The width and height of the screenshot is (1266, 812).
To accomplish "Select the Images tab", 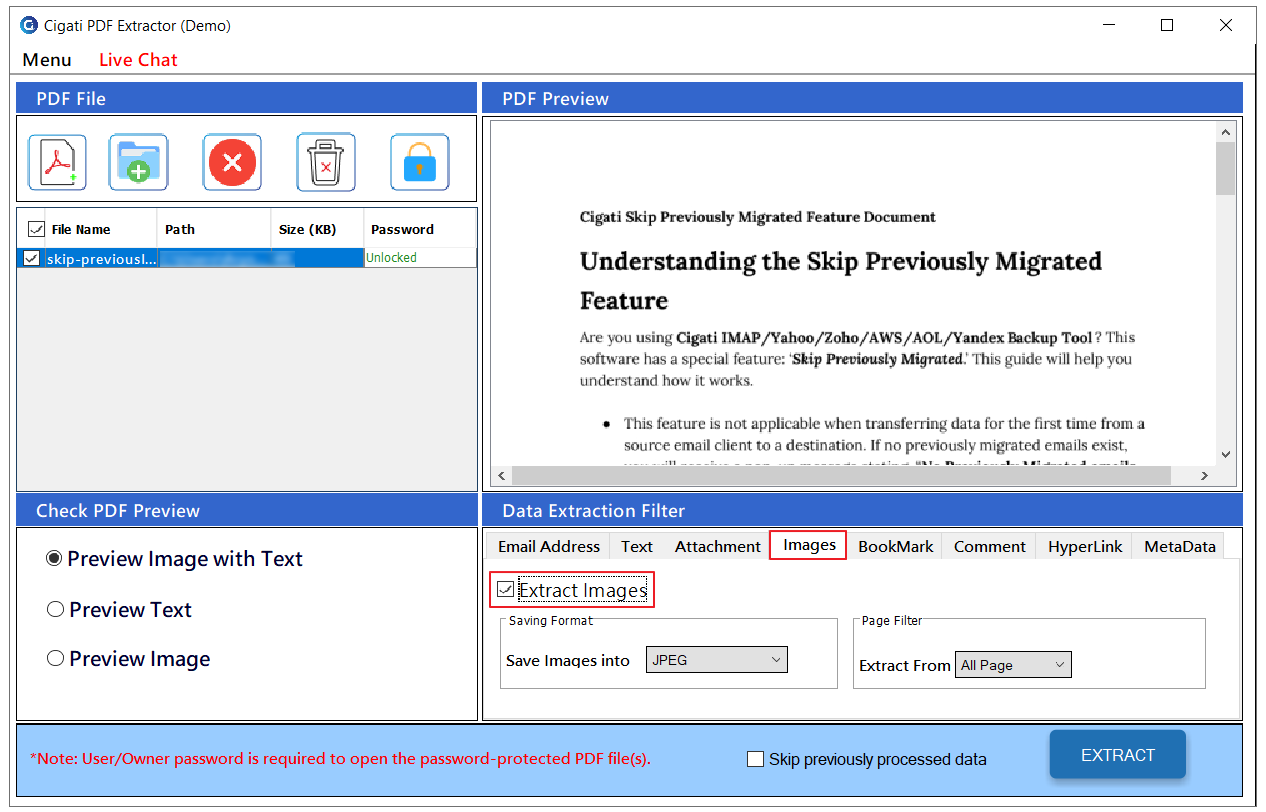I will pos(809,545).
